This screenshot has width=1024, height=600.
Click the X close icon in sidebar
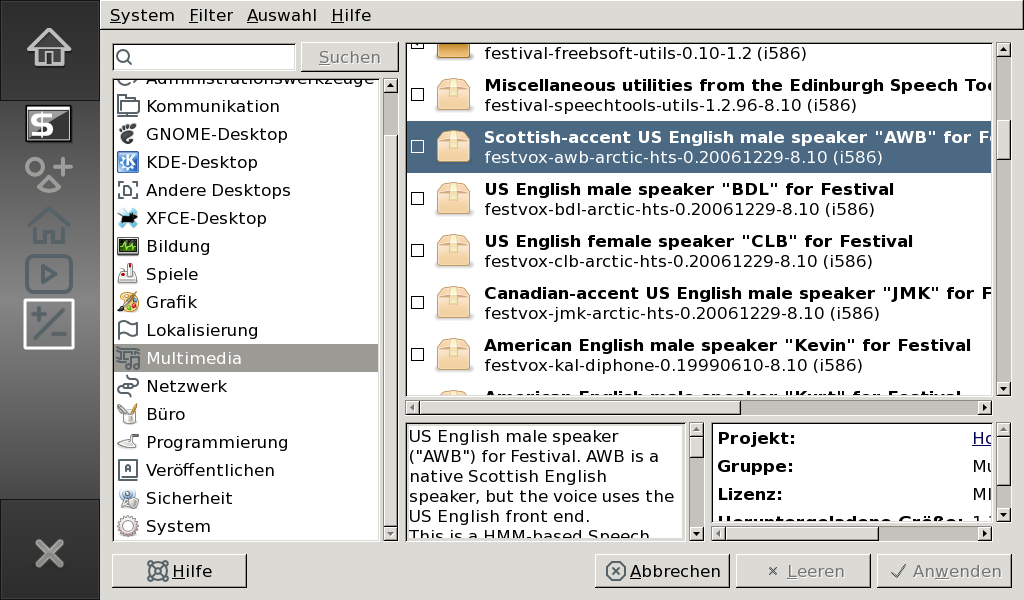(x=49, y=552)
